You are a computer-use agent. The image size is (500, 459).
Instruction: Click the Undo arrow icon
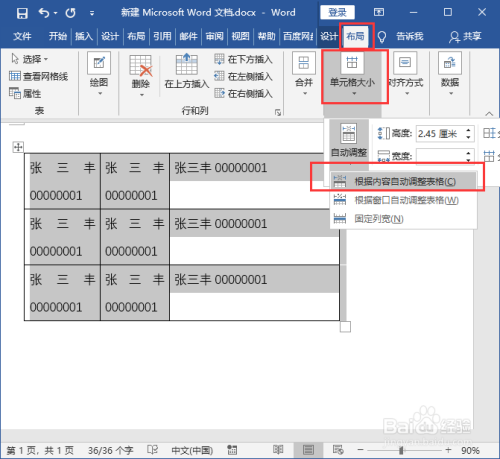pos(44,13)
